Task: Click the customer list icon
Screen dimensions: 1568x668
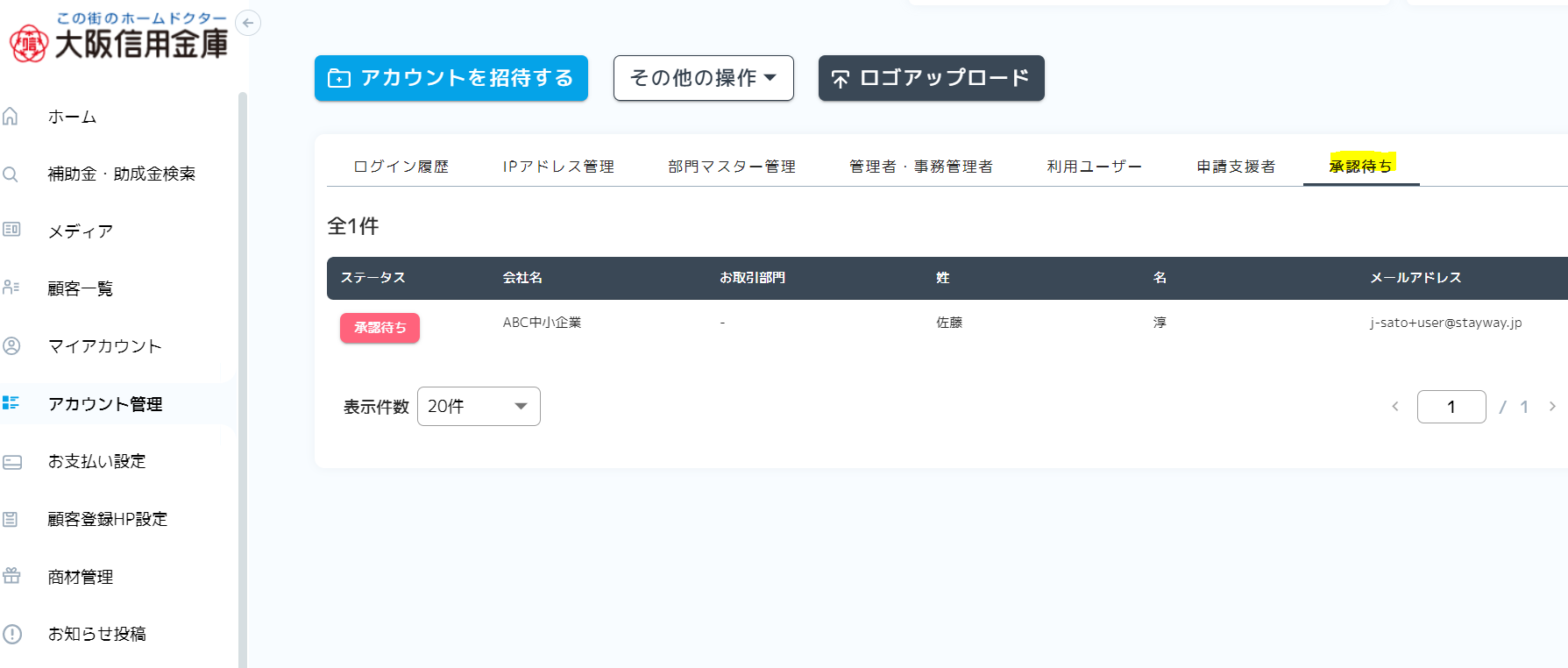Action: (11, 288)
